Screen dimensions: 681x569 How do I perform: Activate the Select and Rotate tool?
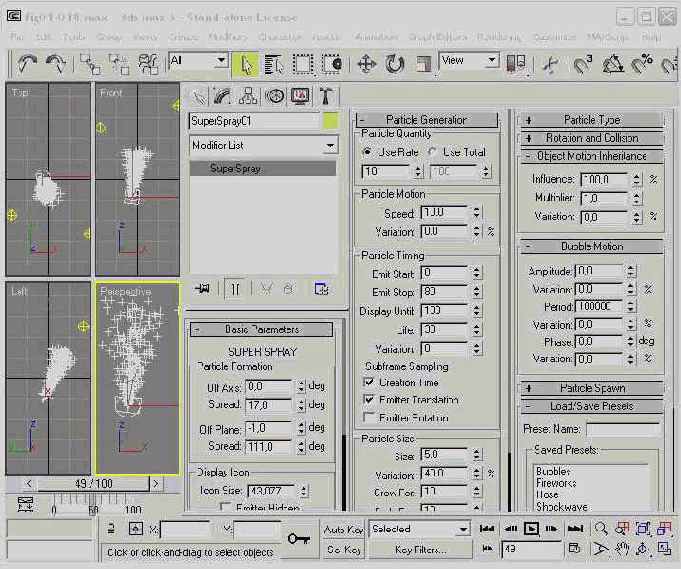coord(395,64)
